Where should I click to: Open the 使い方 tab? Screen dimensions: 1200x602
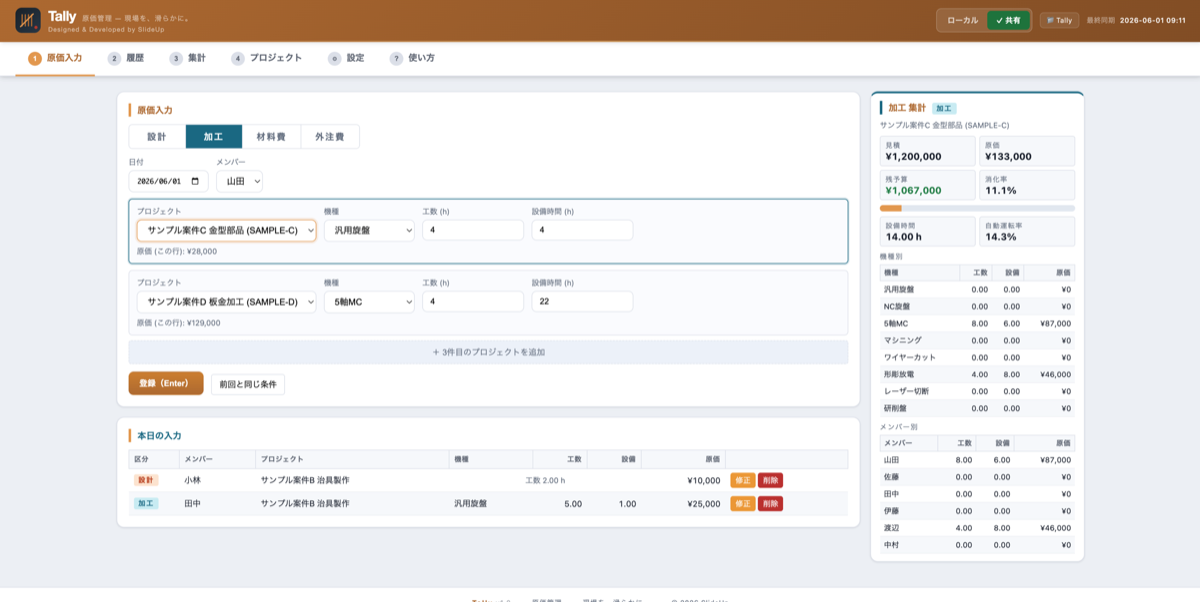[412, 58]
